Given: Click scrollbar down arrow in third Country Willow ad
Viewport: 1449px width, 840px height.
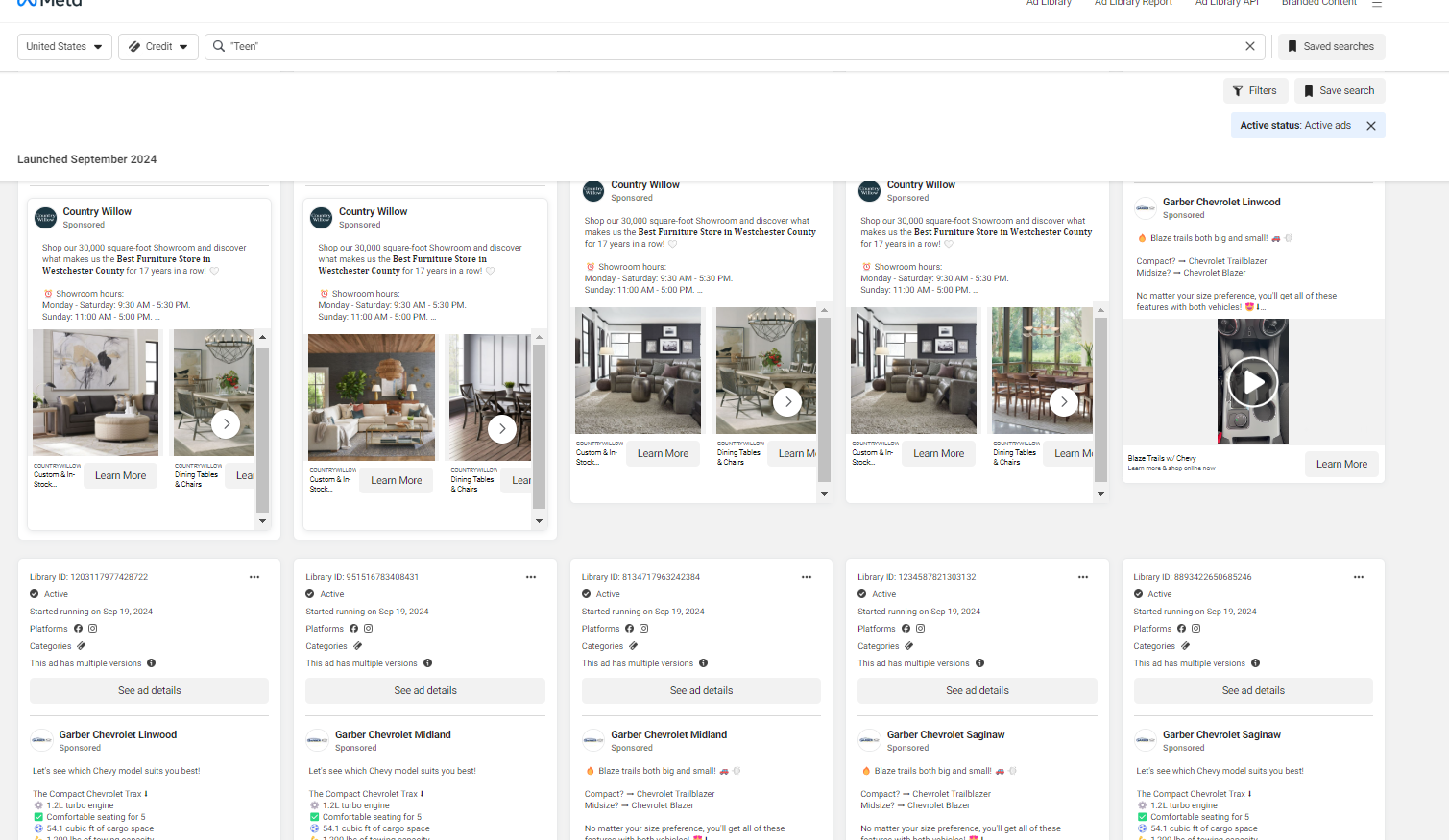Looking at the screenshot, I should 824,494.
